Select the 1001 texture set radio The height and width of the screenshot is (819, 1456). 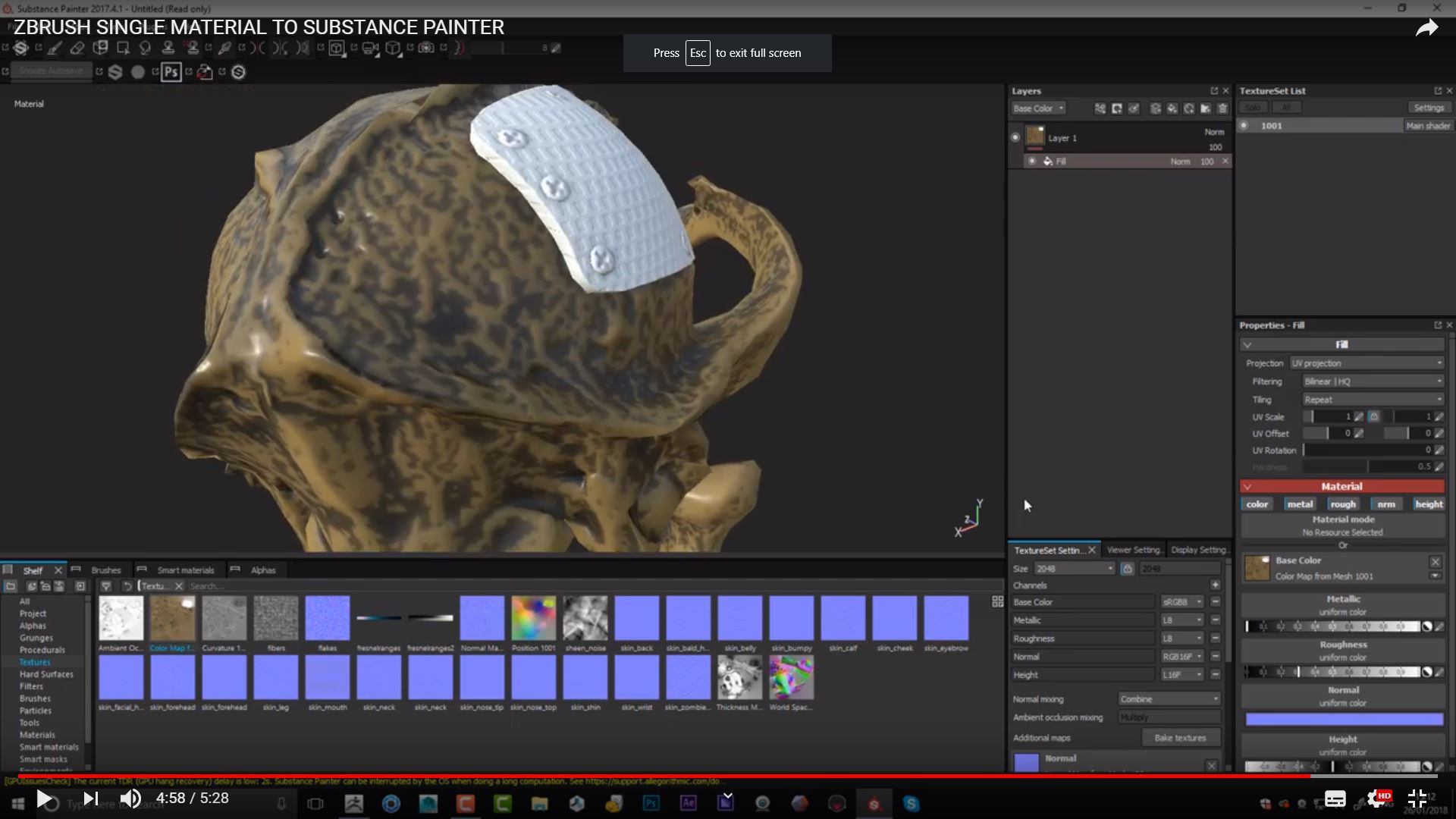coord(1244,126)
